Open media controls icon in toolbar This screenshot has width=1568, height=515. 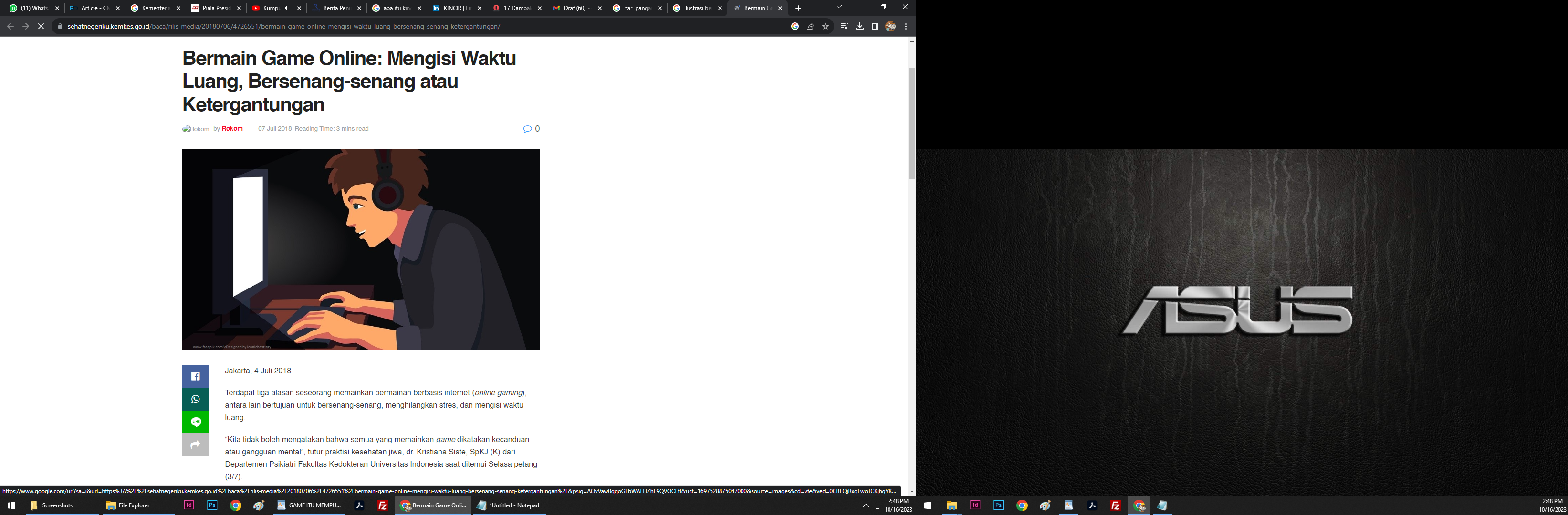click(844, 26)
